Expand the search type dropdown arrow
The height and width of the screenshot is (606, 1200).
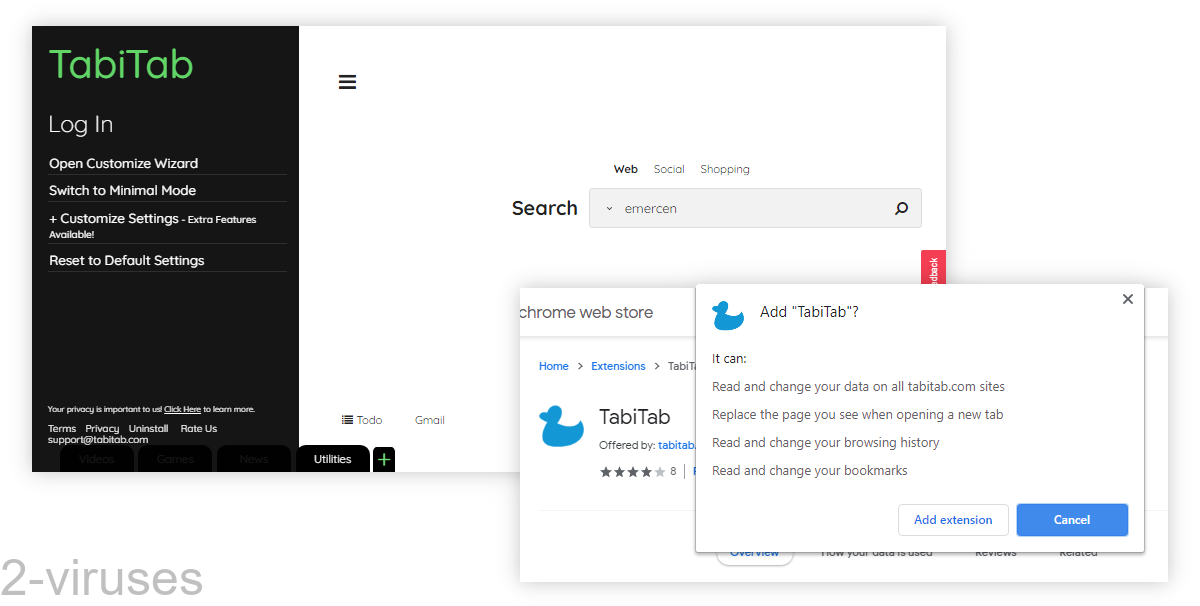(x=609, y=208)
